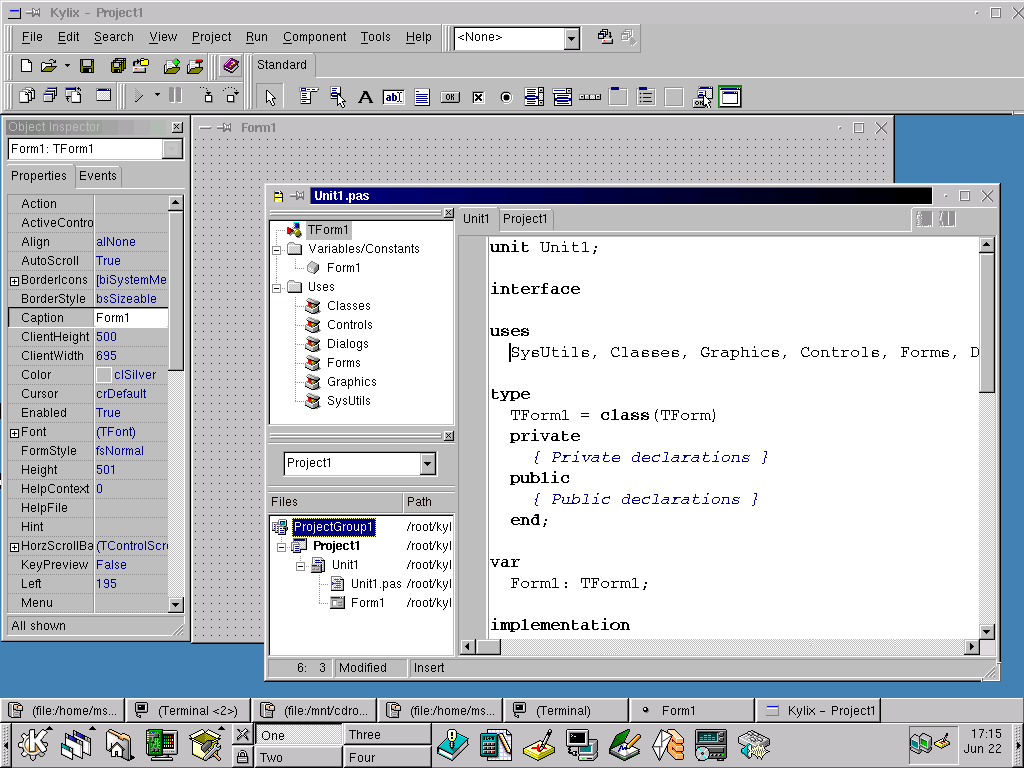Image resolution: width=1024 pixels, height=768 pixels.
Task: Click the Path column header
Action: (428, 502)
